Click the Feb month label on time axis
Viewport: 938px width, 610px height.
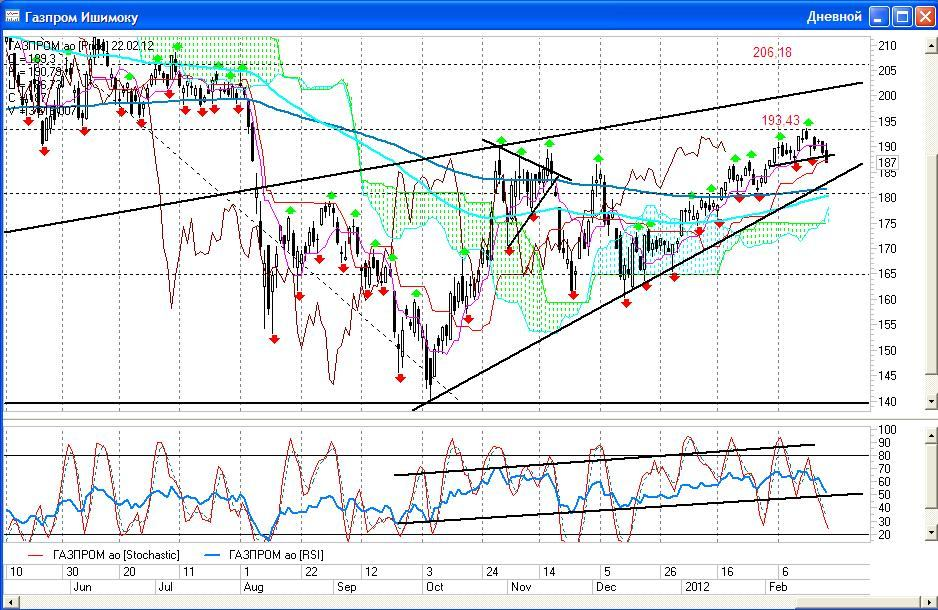[778, 587]
